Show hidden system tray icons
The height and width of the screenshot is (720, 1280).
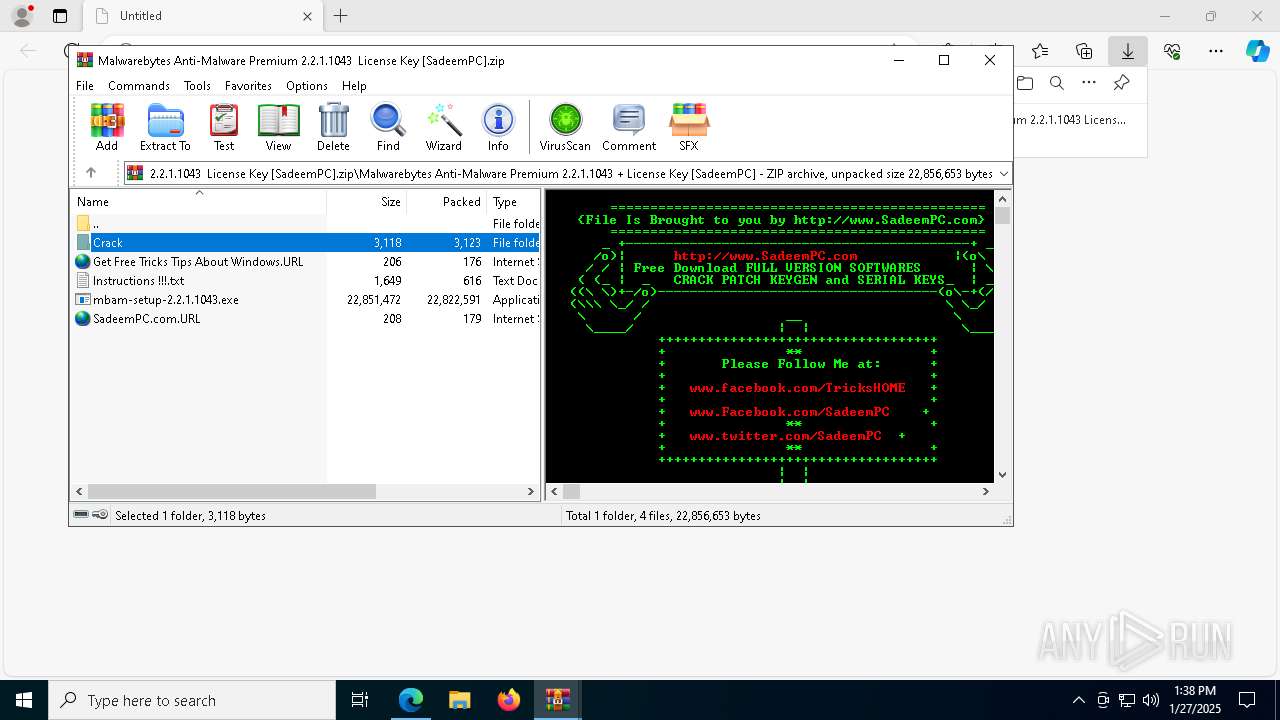tap(1078, 700)
